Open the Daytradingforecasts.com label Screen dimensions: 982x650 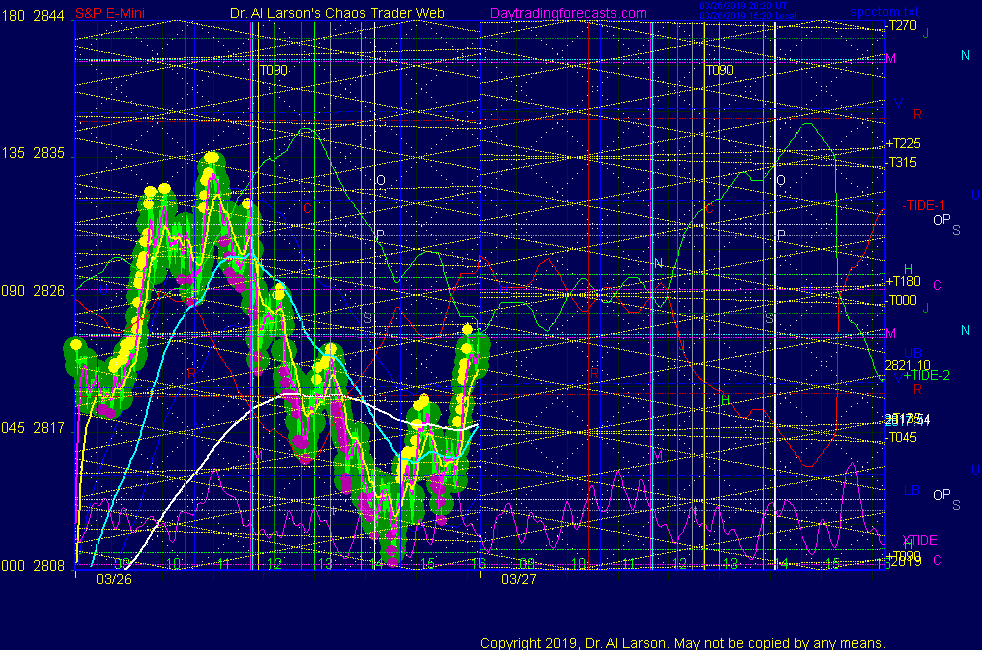568,13
